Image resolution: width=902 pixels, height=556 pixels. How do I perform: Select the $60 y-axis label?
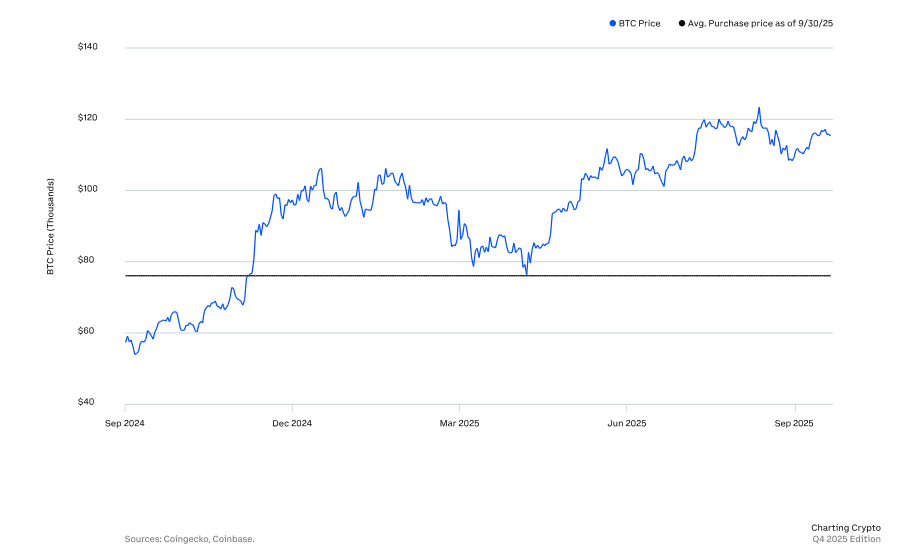[x=89, y=331]
